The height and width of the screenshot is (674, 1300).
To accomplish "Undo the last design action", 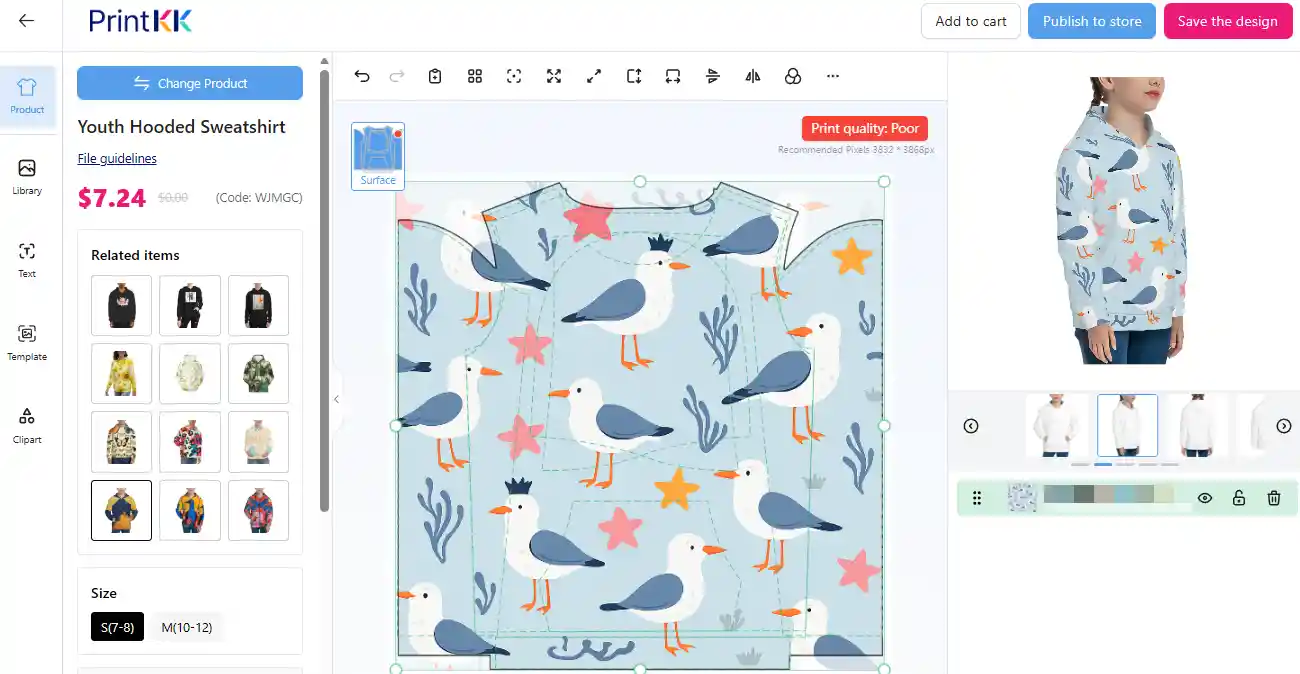I will (362, 76).
